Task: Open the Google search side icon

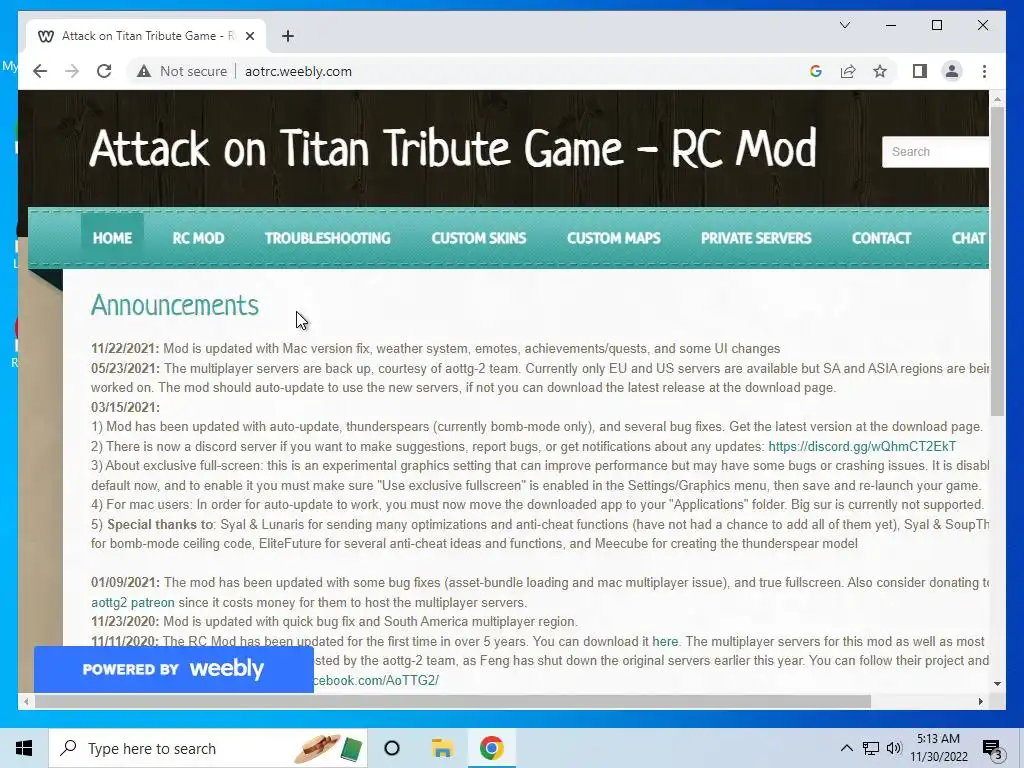Action: (x=816, y=71)
